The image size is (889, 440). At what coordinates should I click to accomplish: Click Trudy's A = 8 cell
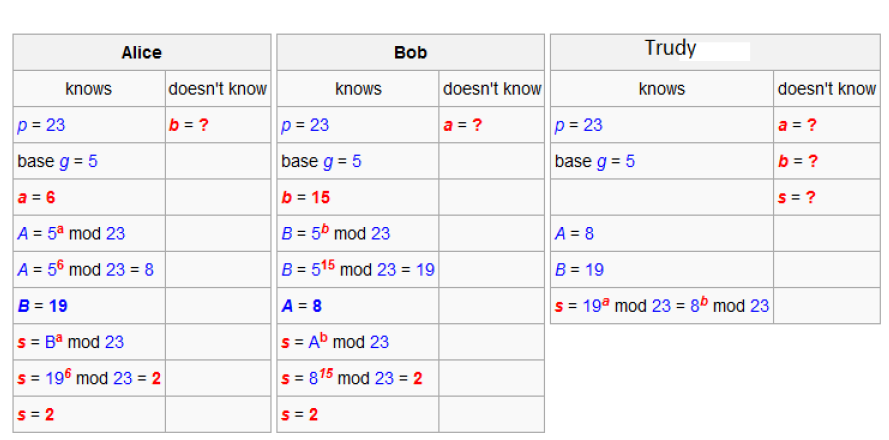pos(575,233)
